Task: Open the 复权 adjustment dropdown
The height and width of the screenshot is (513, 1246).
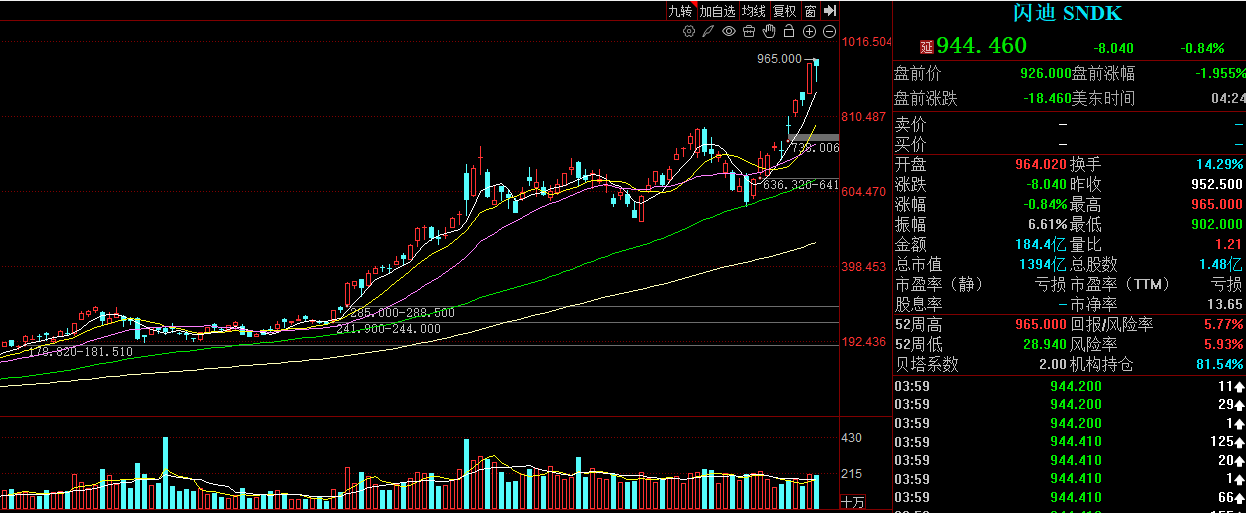Action: coord(785,11)
